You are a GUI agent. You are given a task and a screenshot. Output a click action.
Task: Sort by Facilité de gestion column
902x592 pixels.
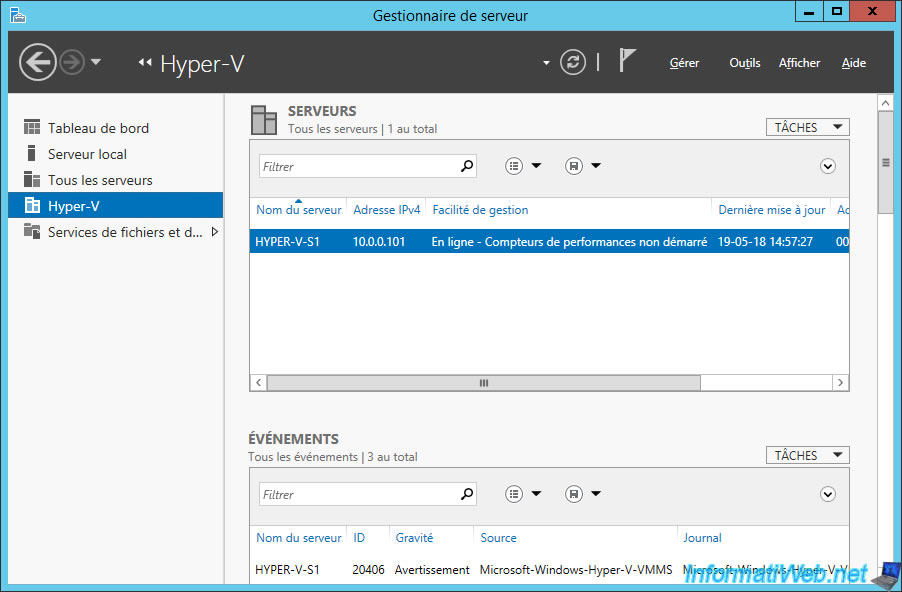click(568, 210)
